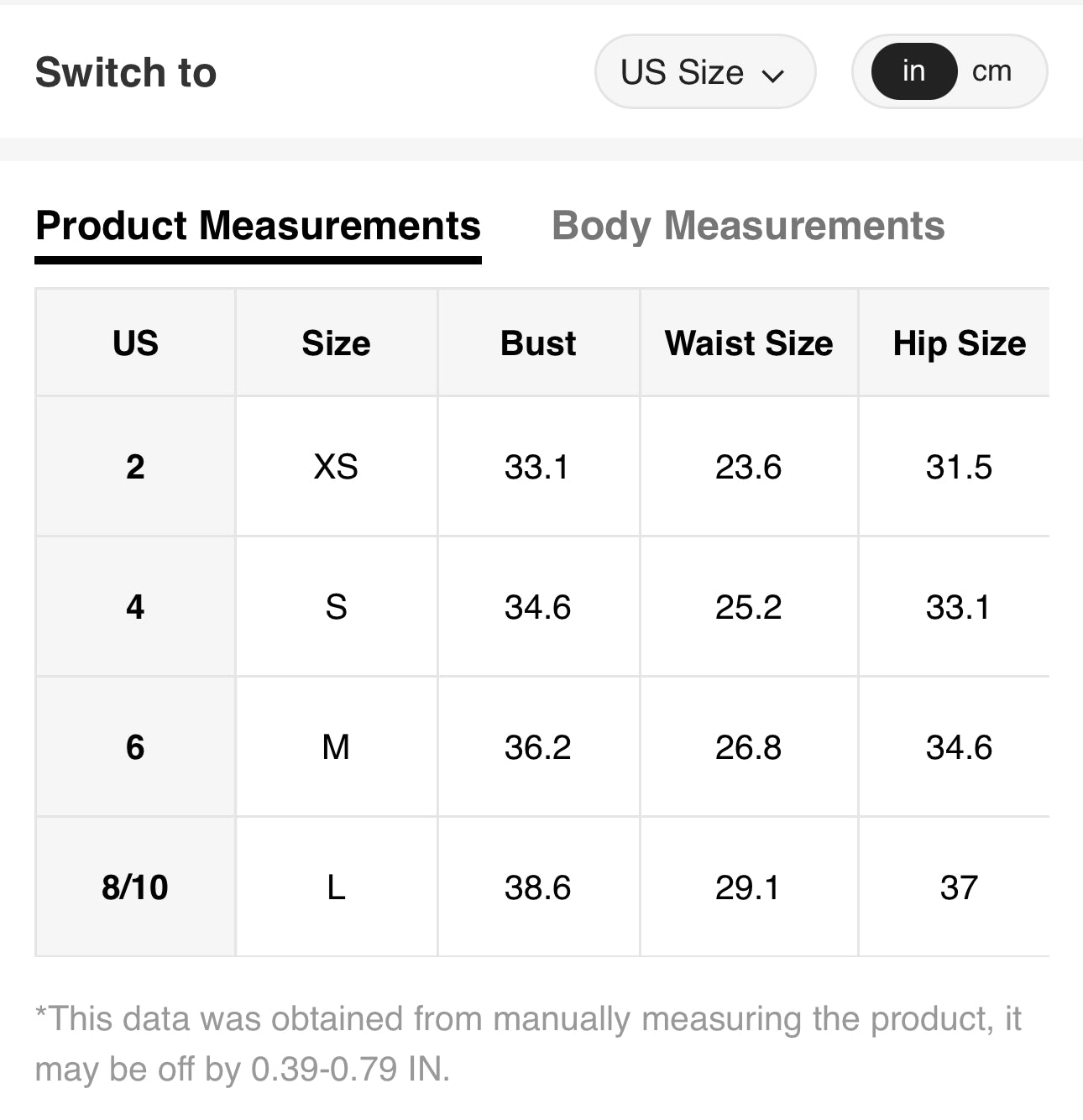1083x1120 pixels.
Task: Select the XS size cell
Action: [x=336, y=467]
